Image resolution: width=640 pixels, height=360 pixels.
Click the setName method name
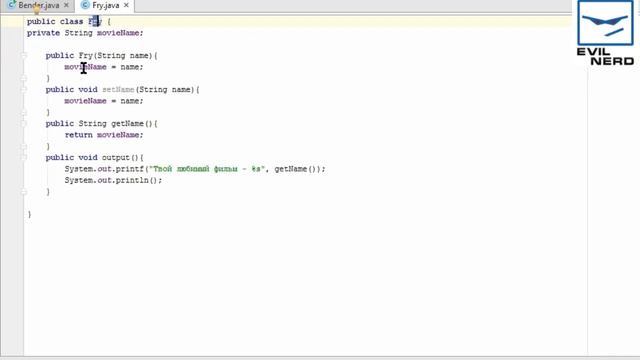(118, 89)
